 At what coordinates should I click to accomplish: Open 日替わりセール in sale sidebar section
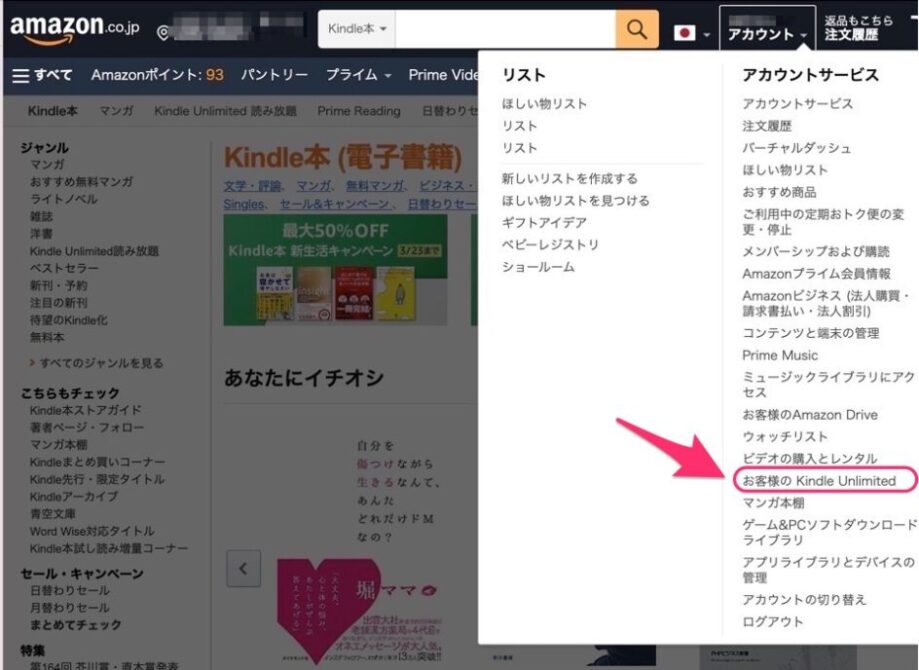tap(70, 590)
